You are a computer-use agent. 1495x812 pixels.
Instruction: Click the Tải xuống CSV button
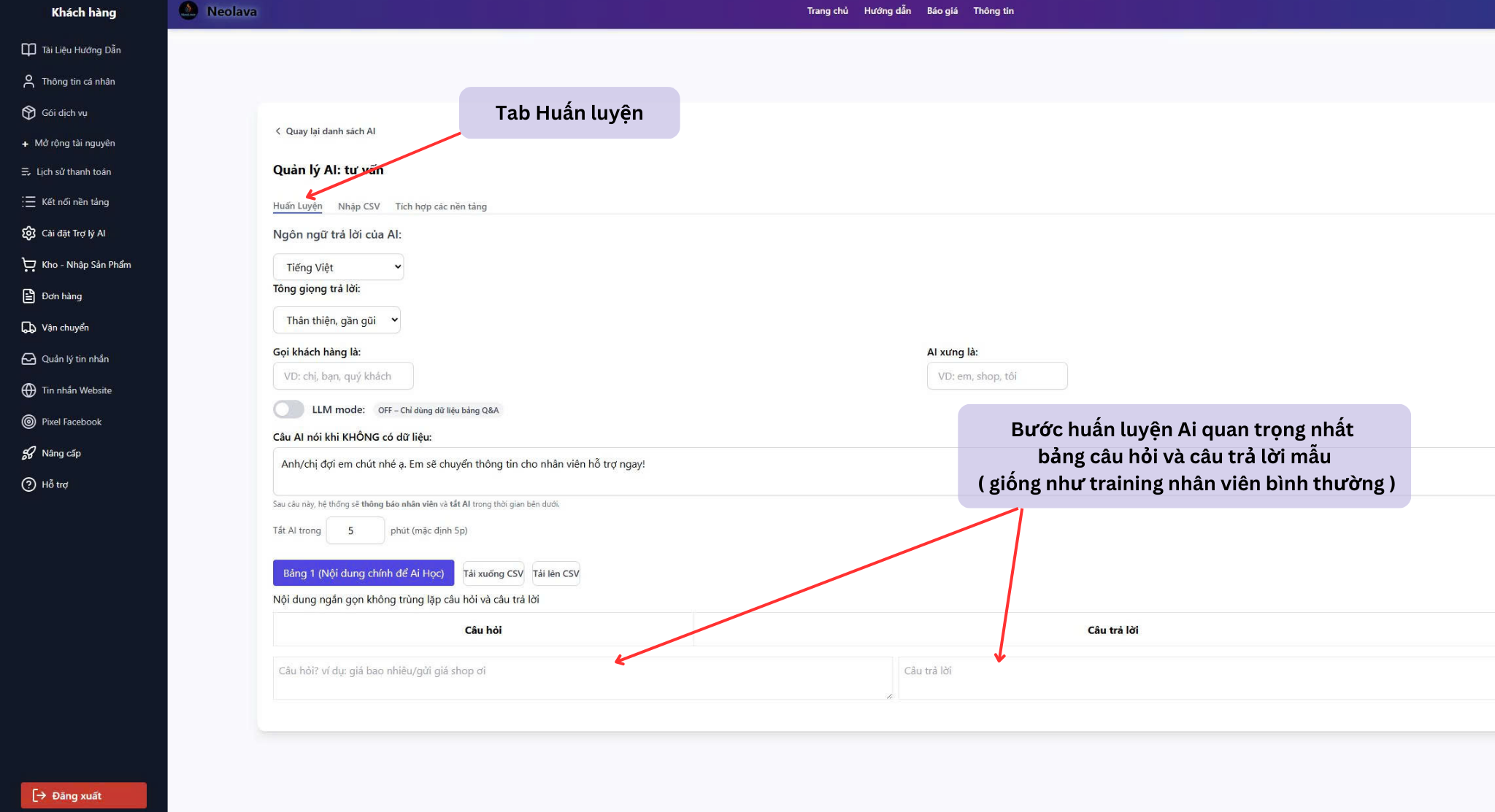pyautogui.click(x=493, y=573)
